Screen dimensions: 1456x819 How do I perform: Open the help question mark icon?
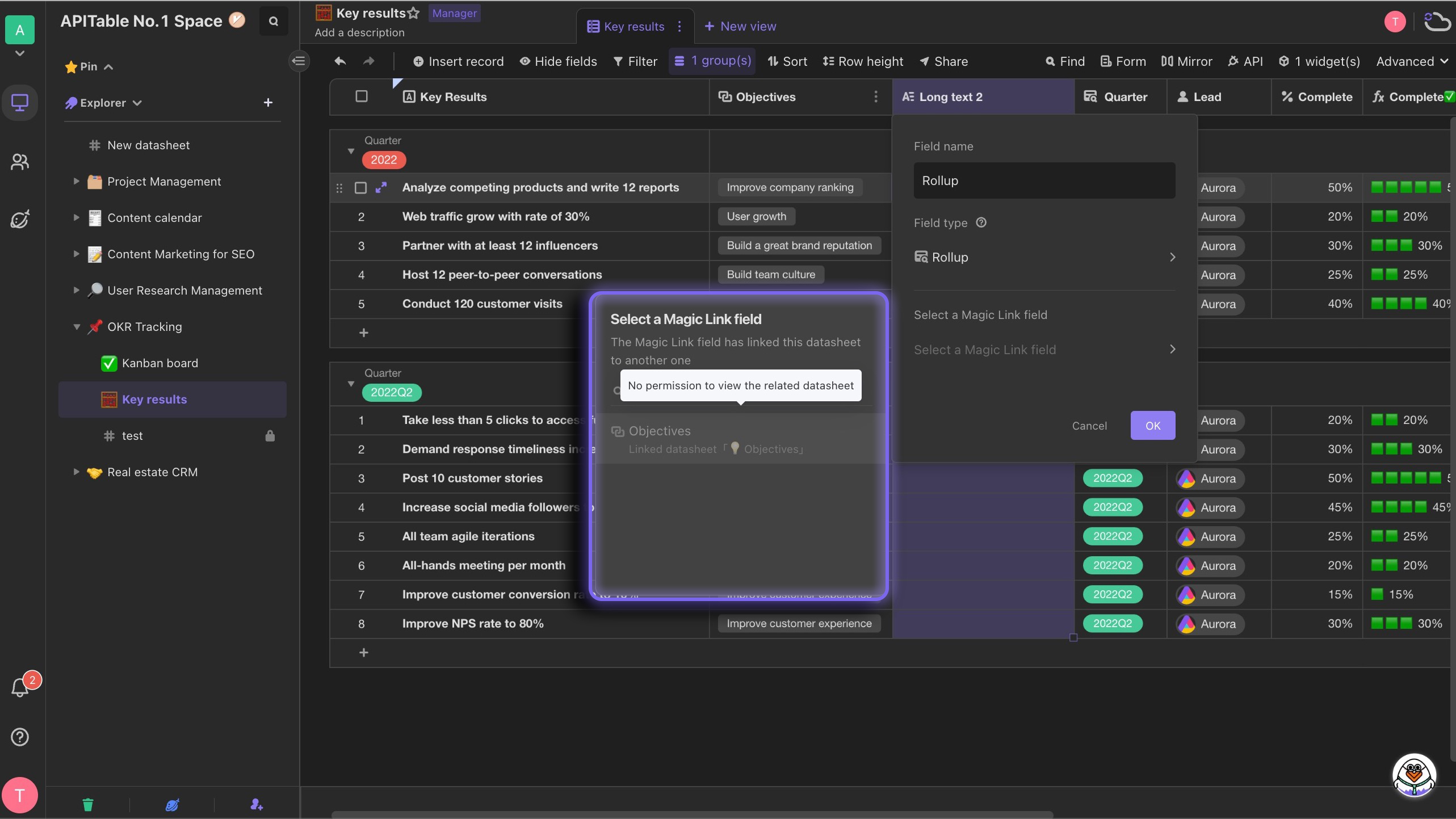click(x=20, y=737)
